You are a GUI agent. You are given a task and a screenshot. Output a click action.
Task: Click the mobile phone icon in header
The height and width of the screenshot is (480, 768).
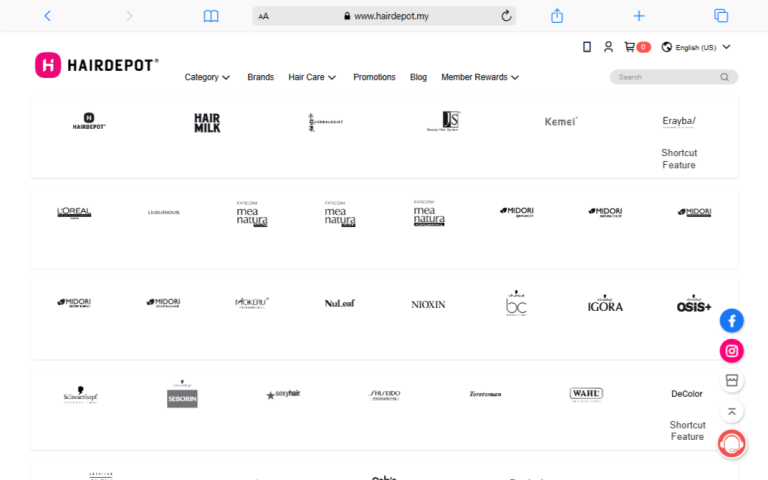pos(587,47)
